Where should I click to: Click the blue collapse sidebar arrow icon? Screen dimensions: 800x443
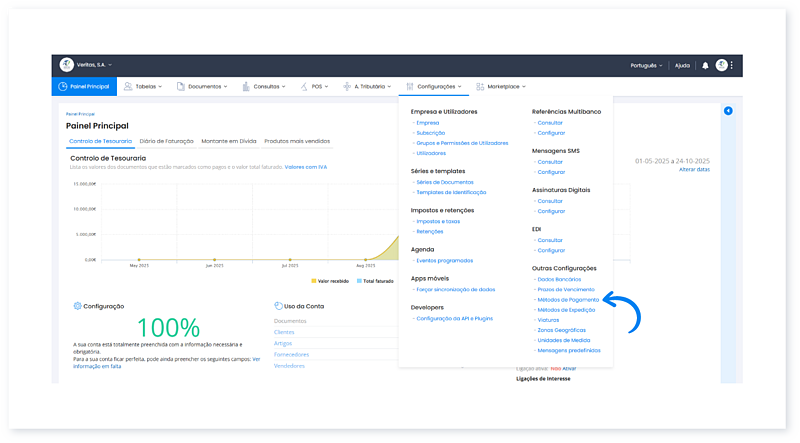[x=728, y=110]
